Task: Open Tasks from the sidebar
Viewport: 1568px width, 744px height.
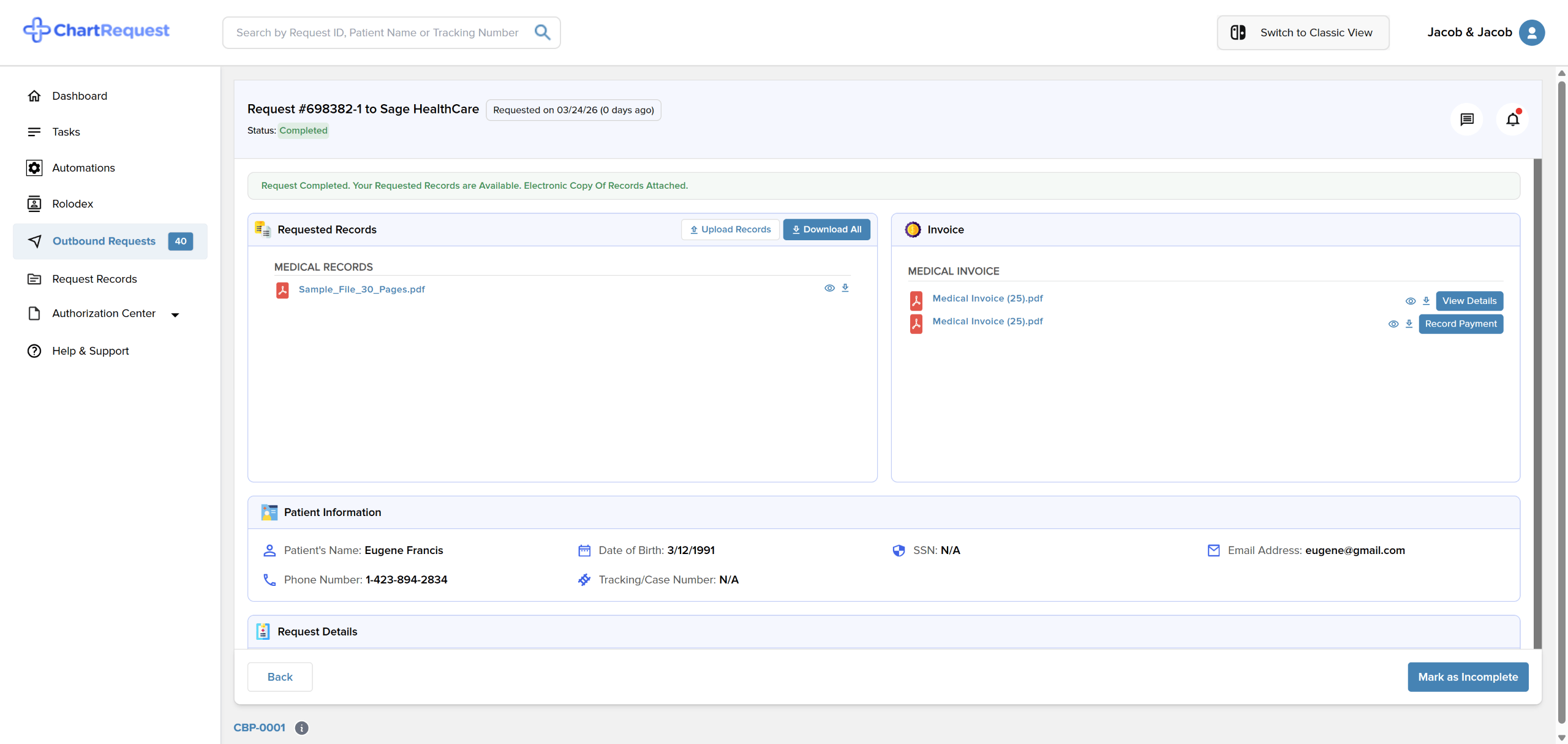Action: click(x=66, y=132)
